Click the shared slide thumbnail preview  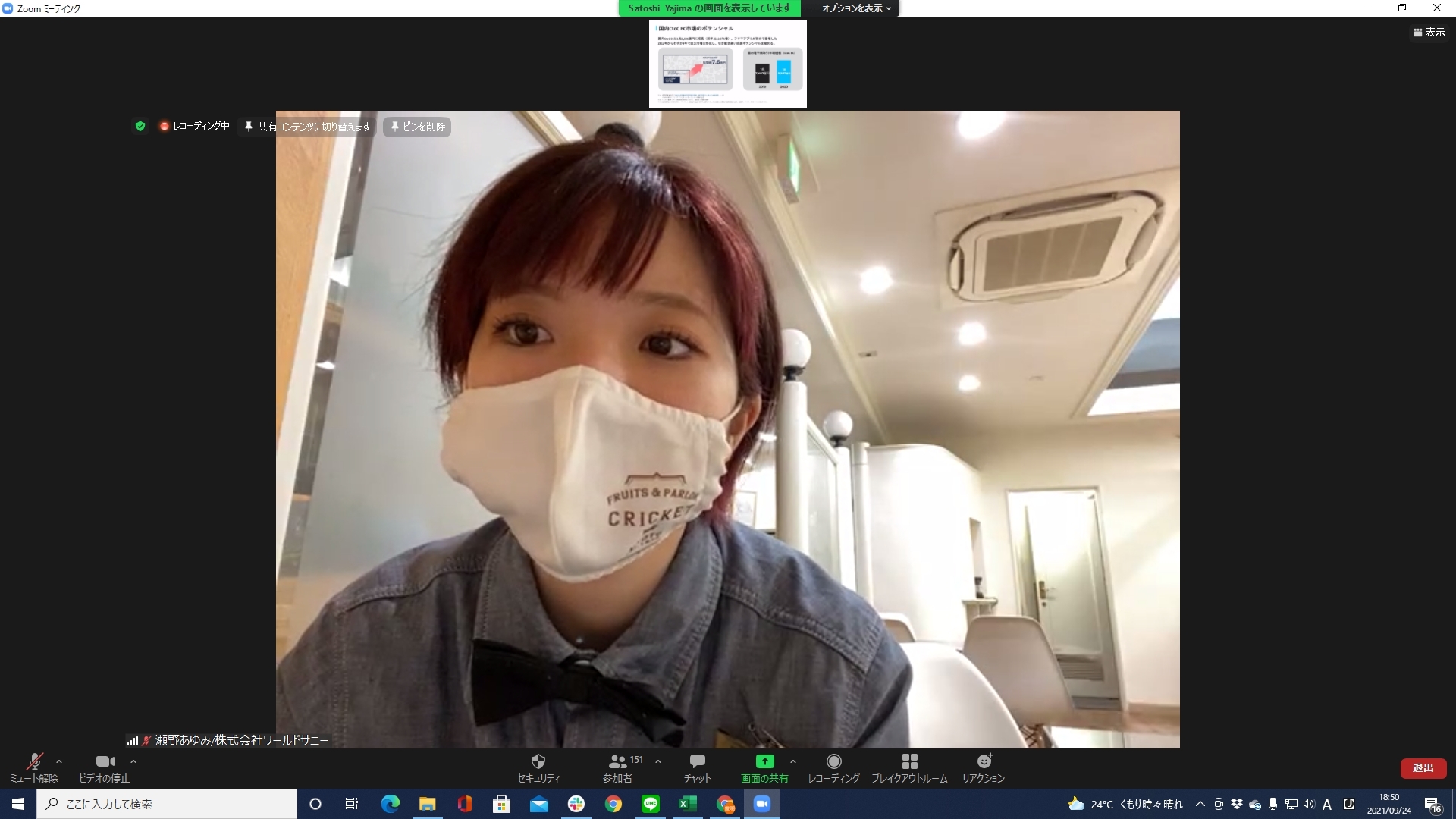point(728,64)
